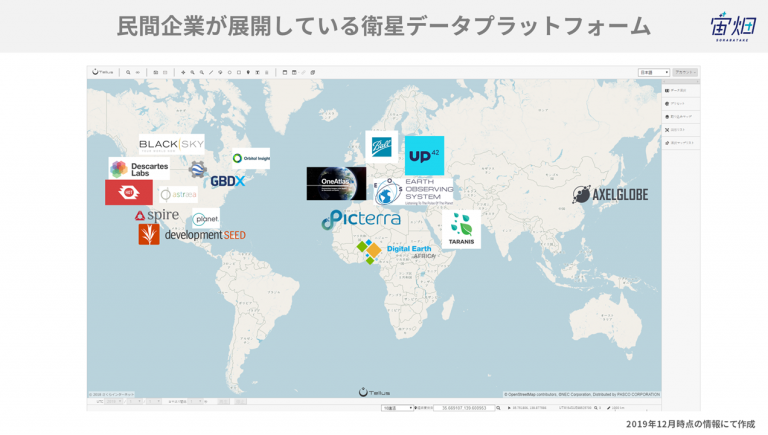Click the Earth Observing System logo
768x435 pixels.
pyautogui.click(x=414, y=192)
